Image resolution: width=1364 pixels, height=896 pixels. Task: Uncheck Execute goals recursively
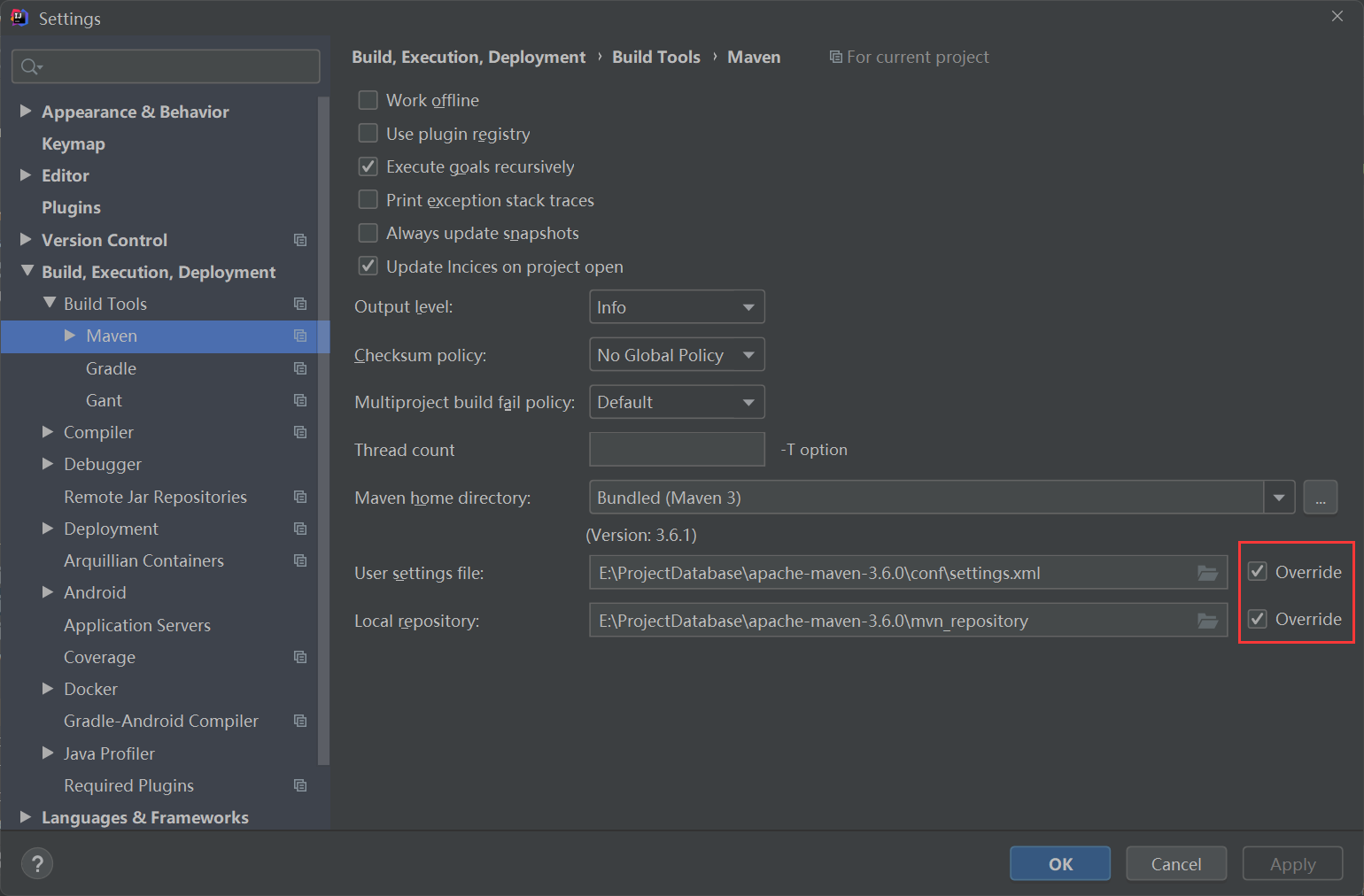(368, 166)
